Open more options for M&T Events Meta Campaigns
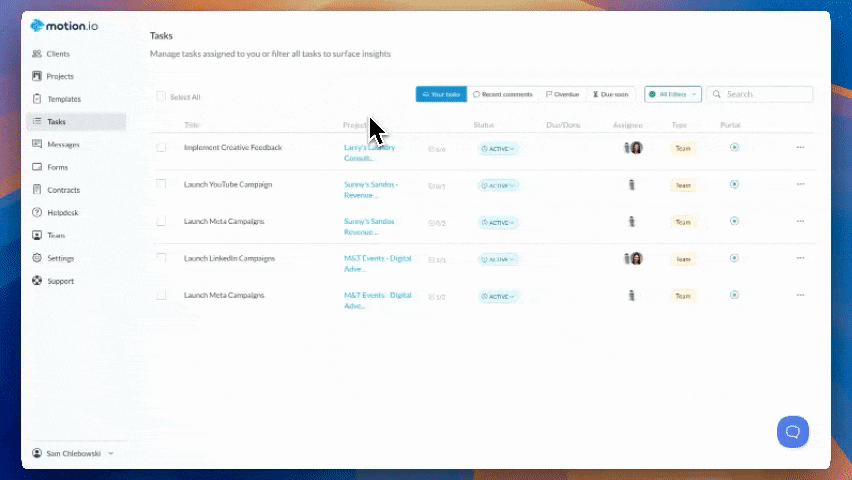Image resolution: width=852 pixels, height=480 pixels. [x=800, y=295]
